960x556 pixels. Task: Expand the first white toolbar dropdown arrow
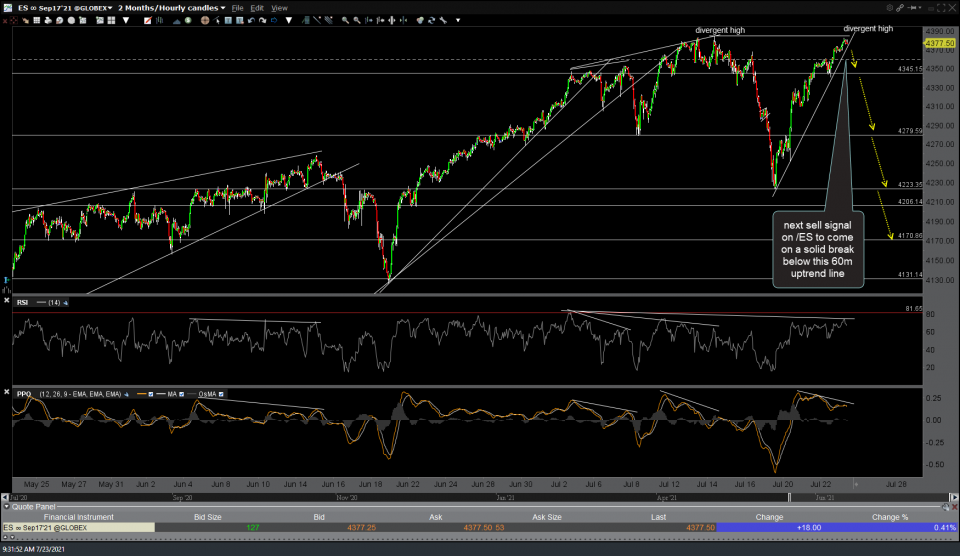point(126,20)
